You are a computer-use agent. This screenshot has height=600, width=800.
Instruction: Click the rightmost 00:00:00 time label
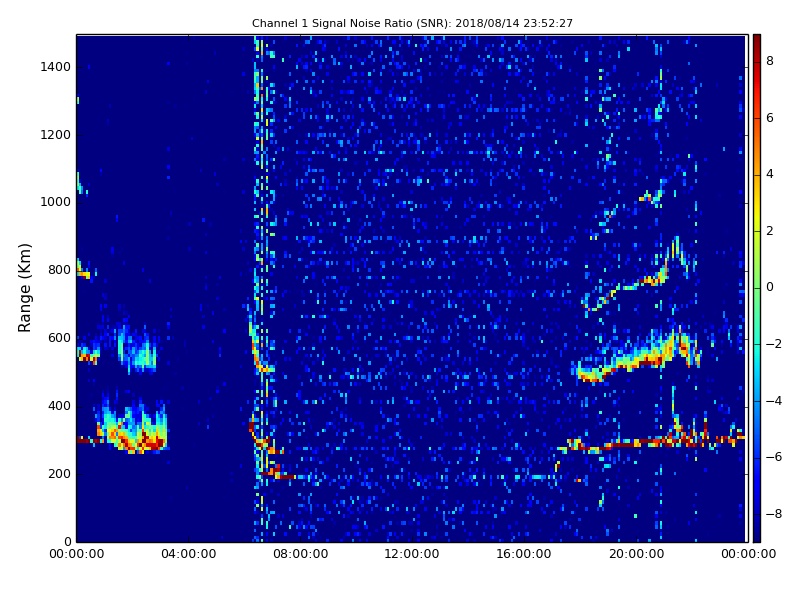click(748, 554)
